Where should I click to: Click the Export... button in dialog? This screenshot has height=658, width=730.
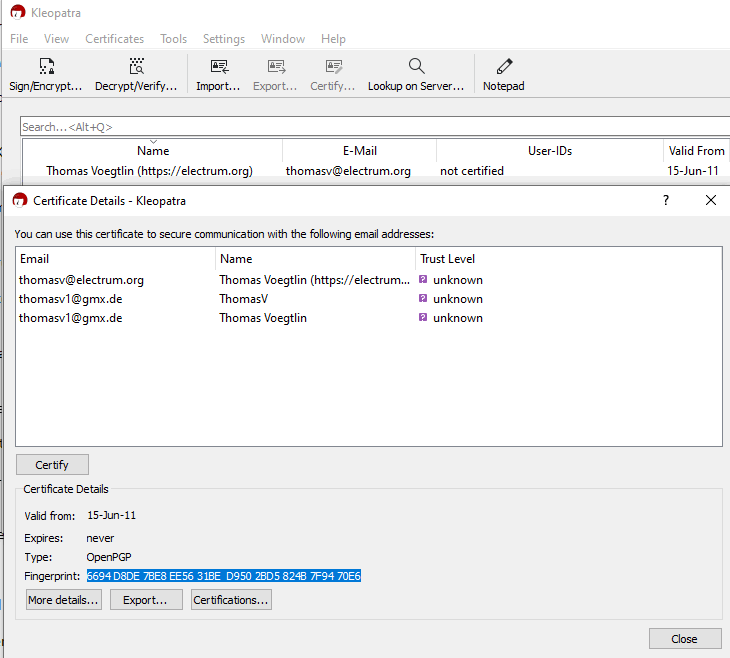(146, 600)
